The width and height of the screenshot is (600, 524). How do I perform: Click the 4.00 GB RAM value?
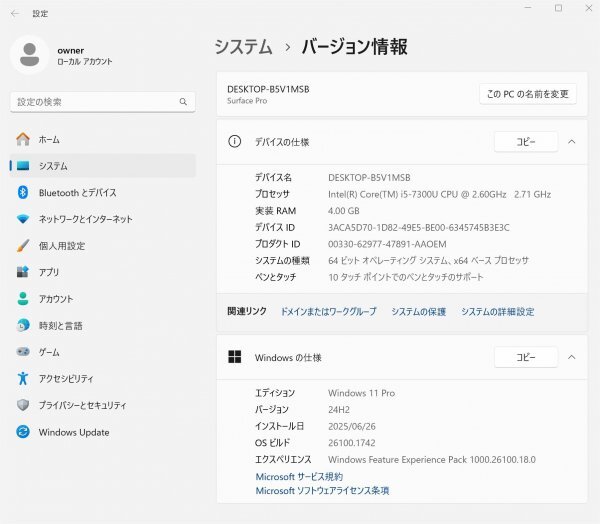tap(344, 211)
